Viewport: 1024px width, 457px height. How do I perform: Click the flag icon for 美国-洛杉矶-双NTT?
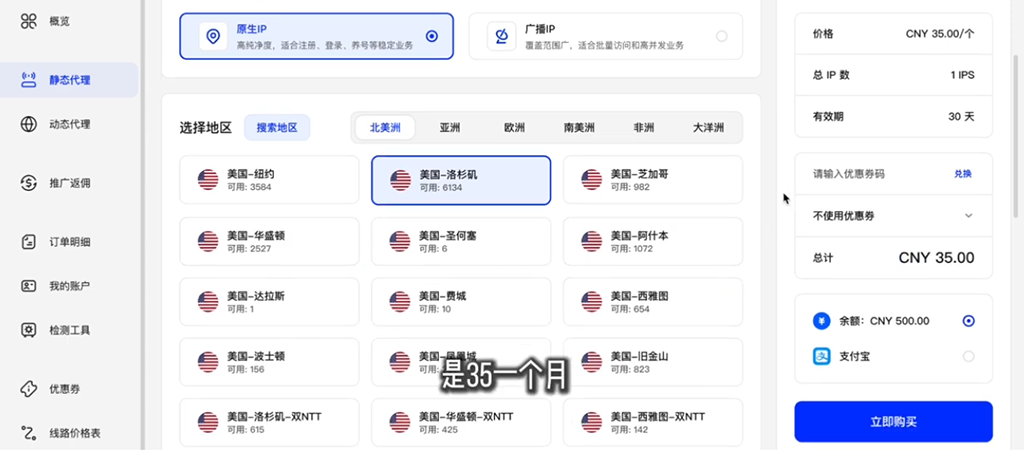208,422
